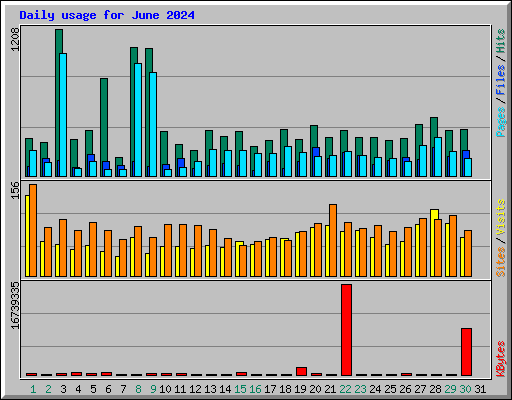Click the Hits legend label
The image size is (512, 400).
click(x=501, y=41)
